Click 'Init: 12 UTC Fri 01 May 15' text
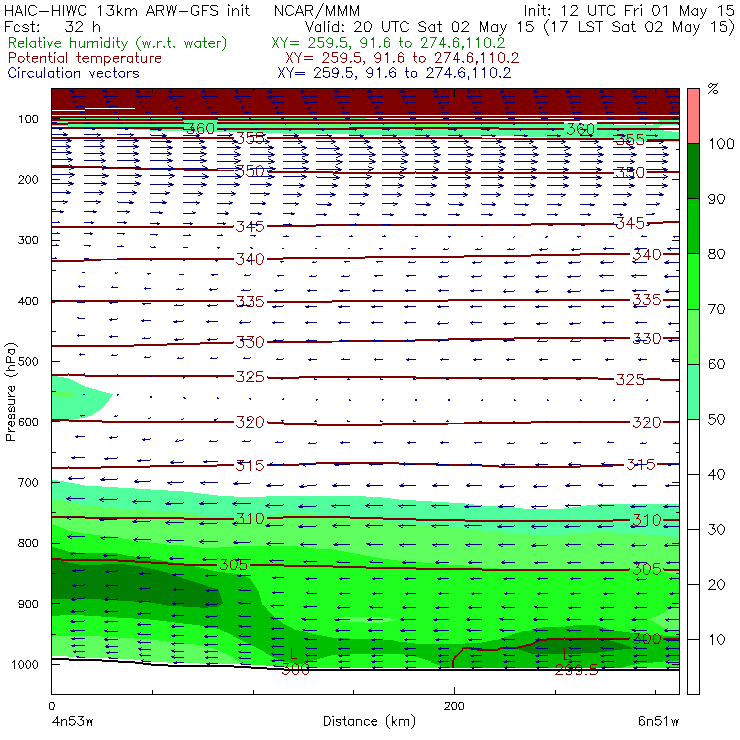Image resolution: width=740 pixels, height=740 pixels. pyautogui.click(x=629, y=11)
